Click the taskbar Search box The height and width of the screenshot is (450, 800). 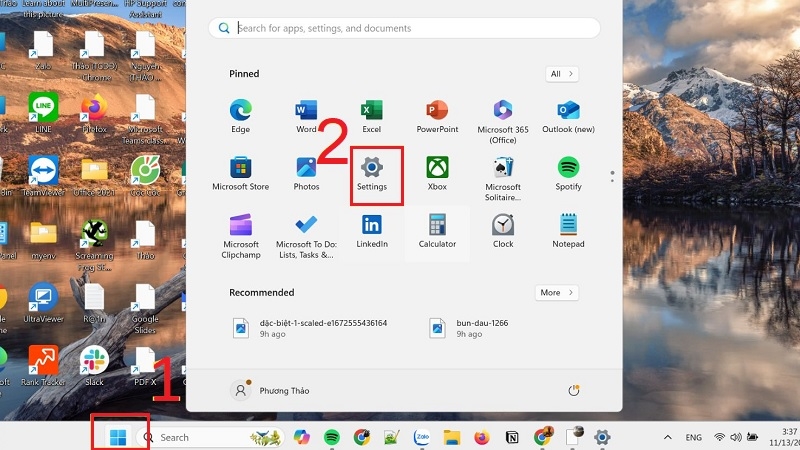click(x=210, y=437)
